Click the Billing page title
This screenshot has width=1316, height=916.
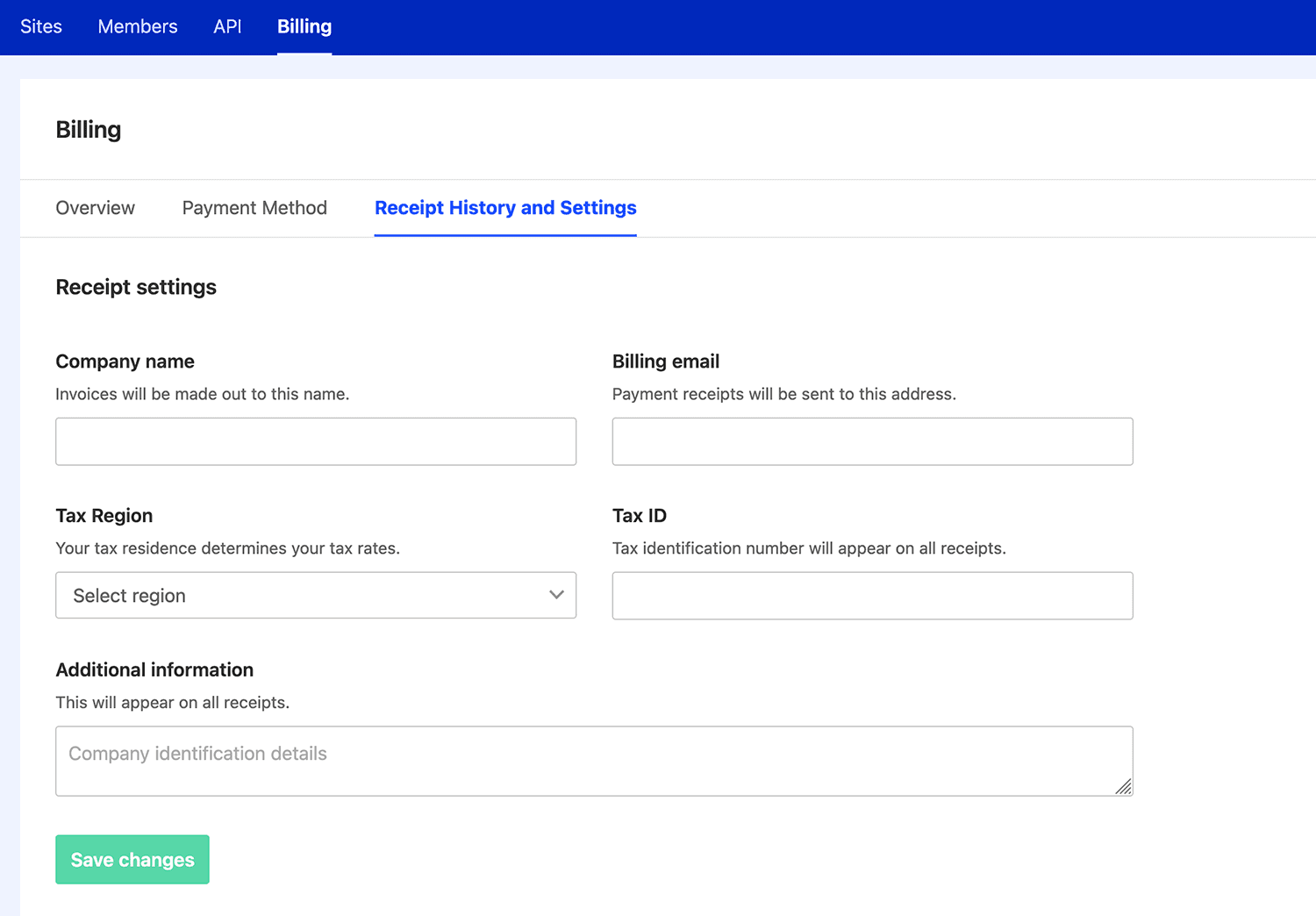(x=88, y=129)
